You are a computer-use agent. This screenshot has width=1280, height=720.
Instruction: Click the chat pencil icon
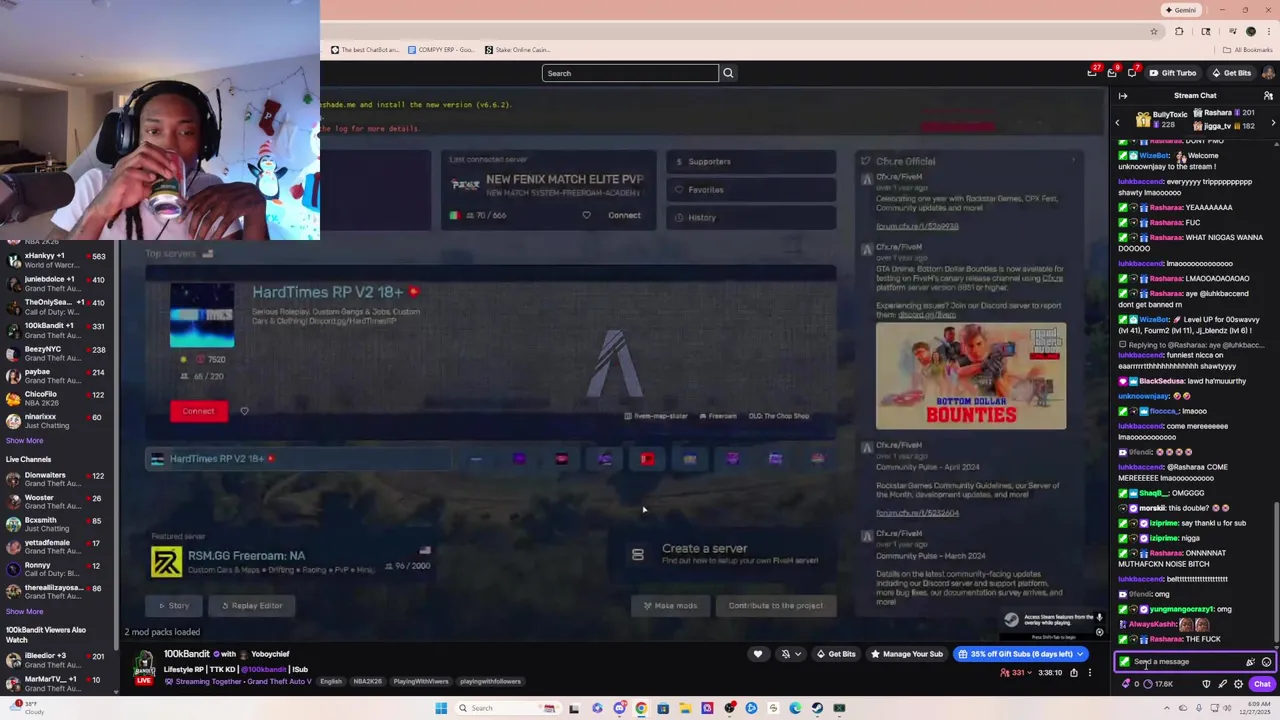(1222, 684)
